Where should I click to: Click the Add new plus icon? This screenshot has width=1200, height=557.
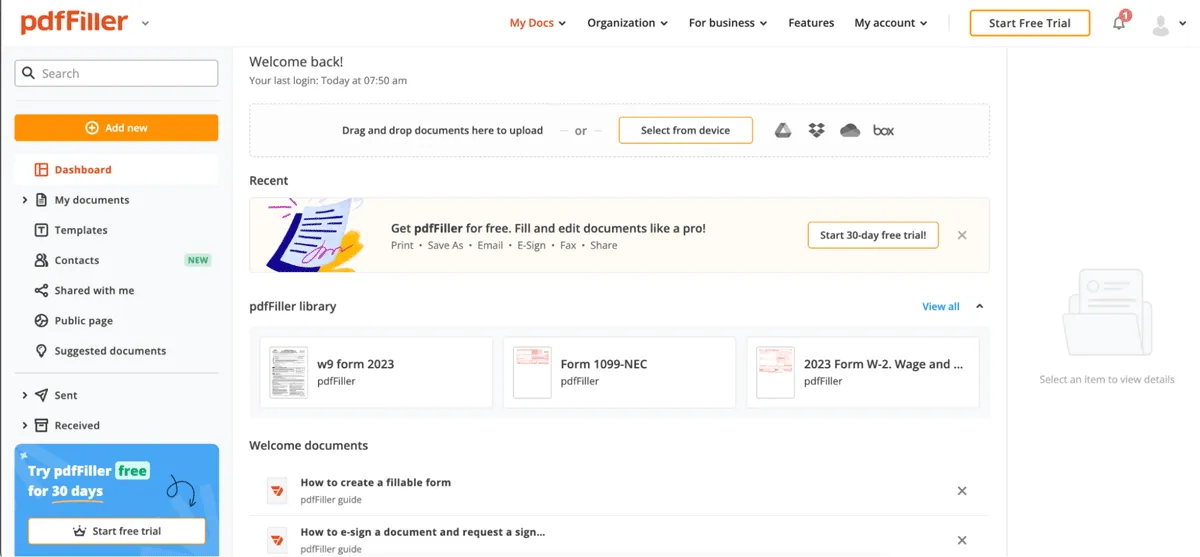92,128
